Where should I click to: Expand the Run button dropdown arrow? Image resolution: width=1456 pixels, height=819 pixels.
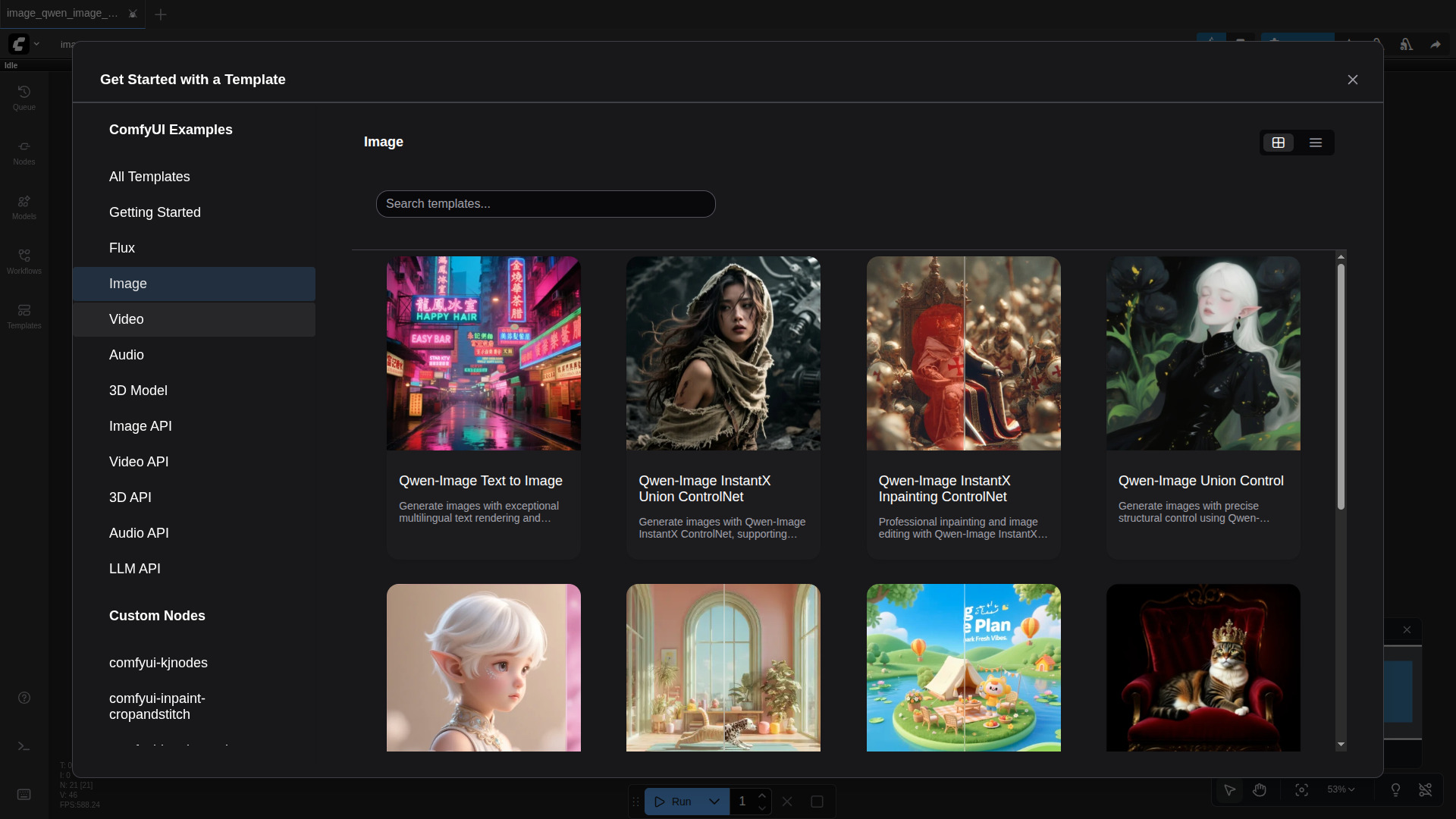point(714,802)
